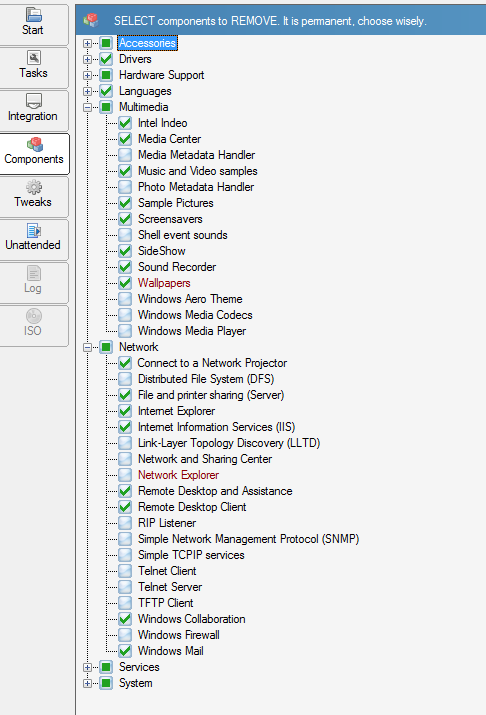The image size is (486, 715).
Task: Open the Tasks section icon
Action: (34, 58)
